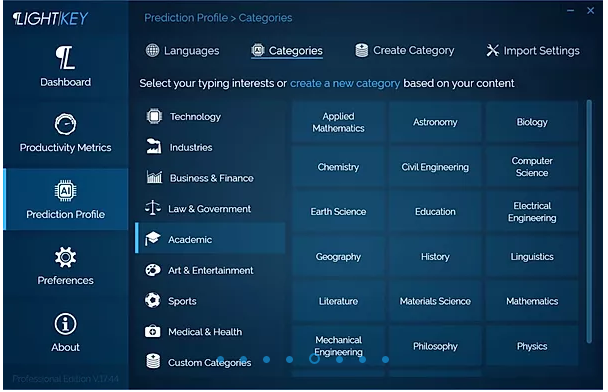
Task: Open the Preferences gear icon
Action: (x=65, y=257)
